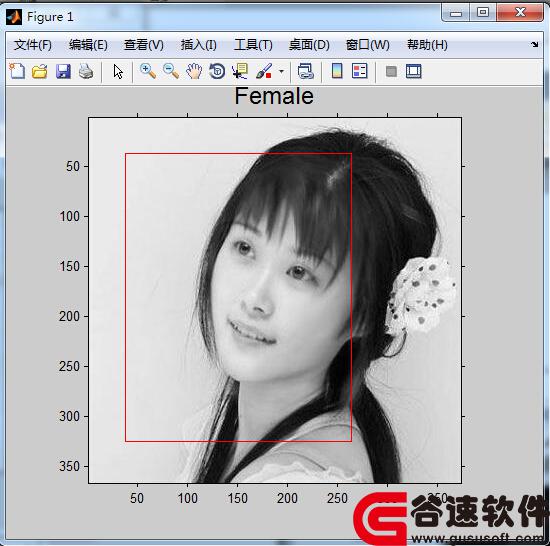Open brush color dropdown arrow
This screenshot has height=546, width=550.
coord(281,72)
